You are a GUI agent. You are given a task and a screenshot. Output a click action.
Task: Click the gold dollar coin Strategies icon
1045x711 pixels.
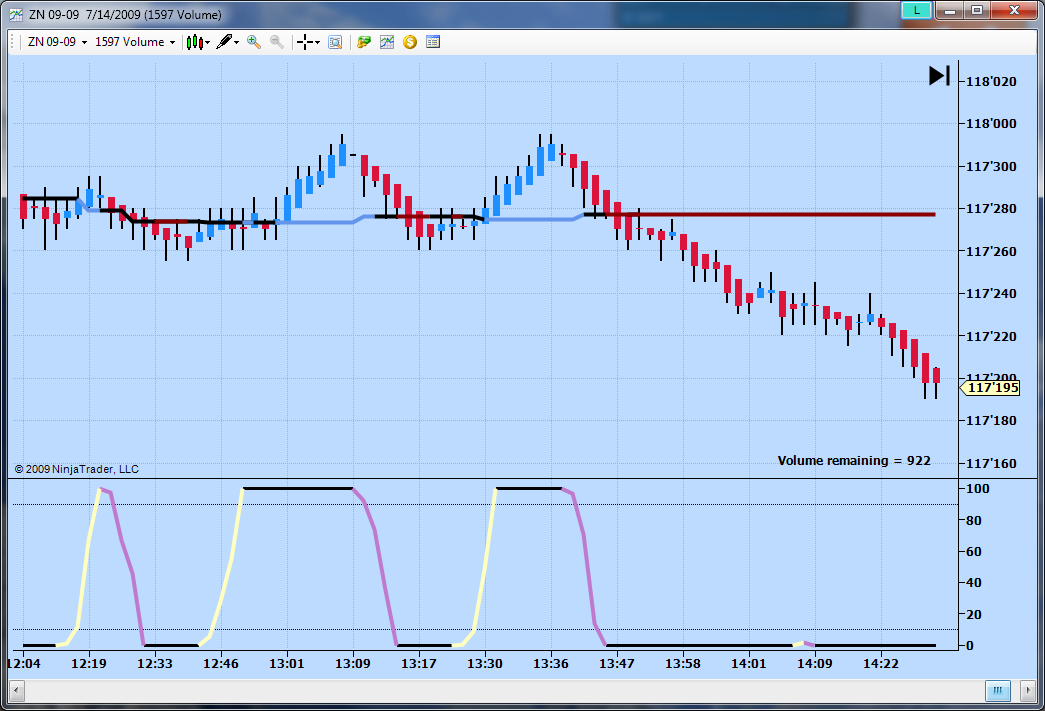[410, 42]
